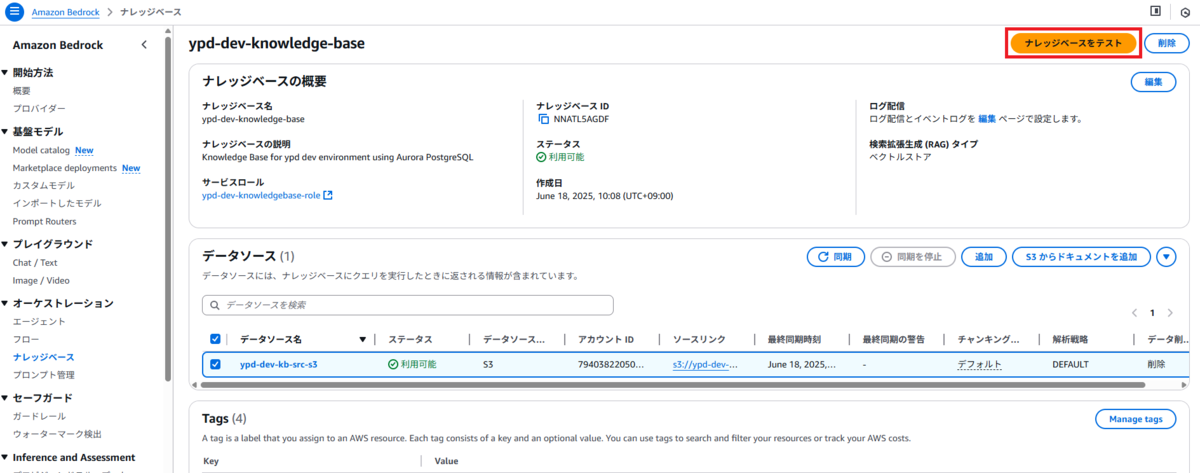Viewport: 1200px width, 473px height.
Task: Click S3 からドキュメントを追加 button
Action: click(1081, 257)
